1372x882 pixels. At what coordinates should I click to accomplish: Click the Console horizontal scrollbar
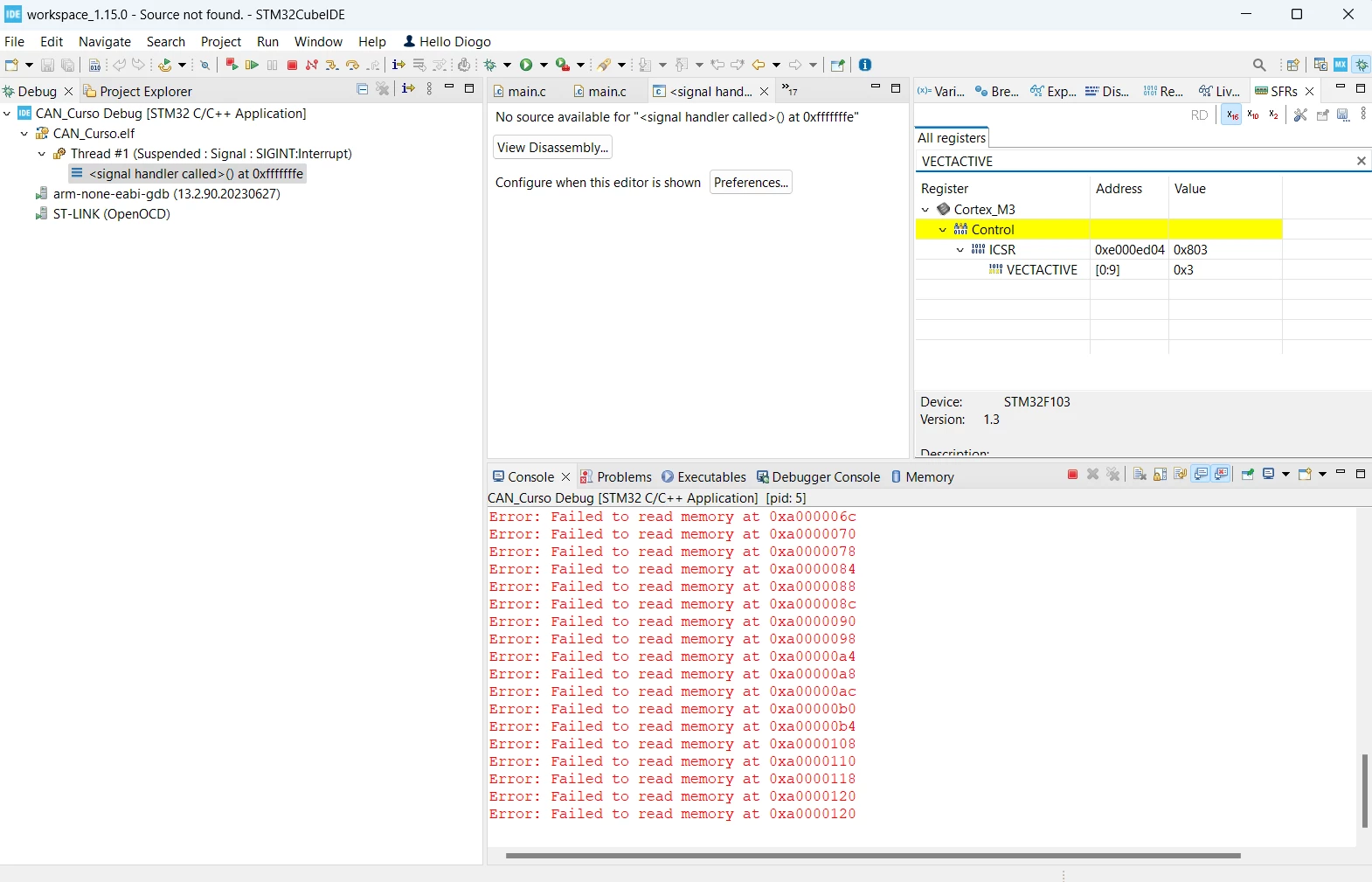(873, 856)
